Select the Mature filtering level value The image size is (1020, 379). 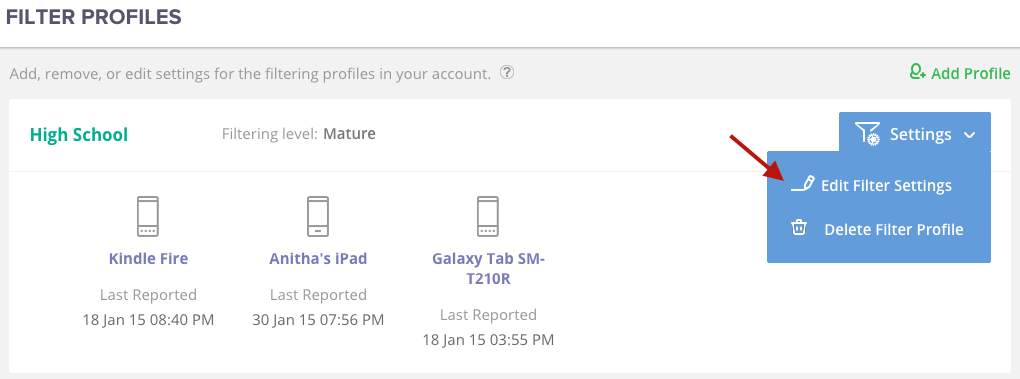(x=349, y=134)
